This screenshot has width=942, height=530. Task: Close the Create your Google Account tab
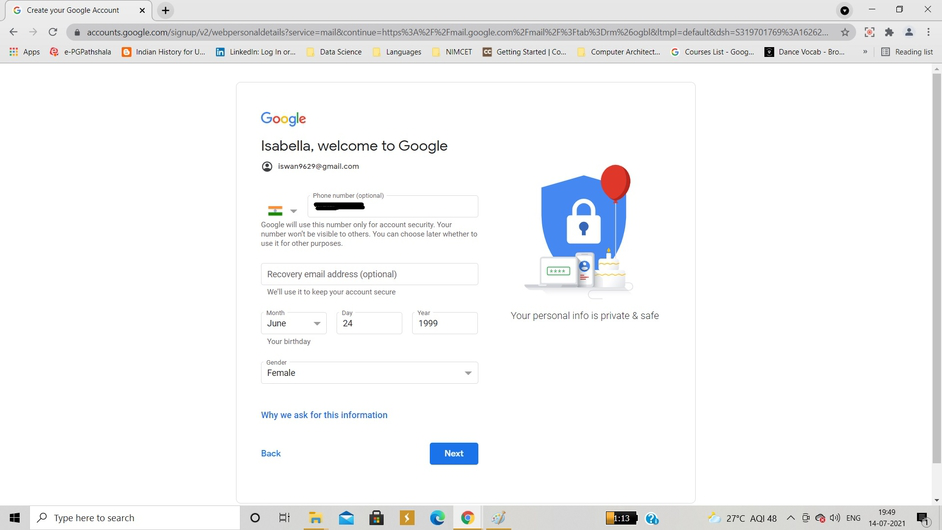(x=142, y=10)
